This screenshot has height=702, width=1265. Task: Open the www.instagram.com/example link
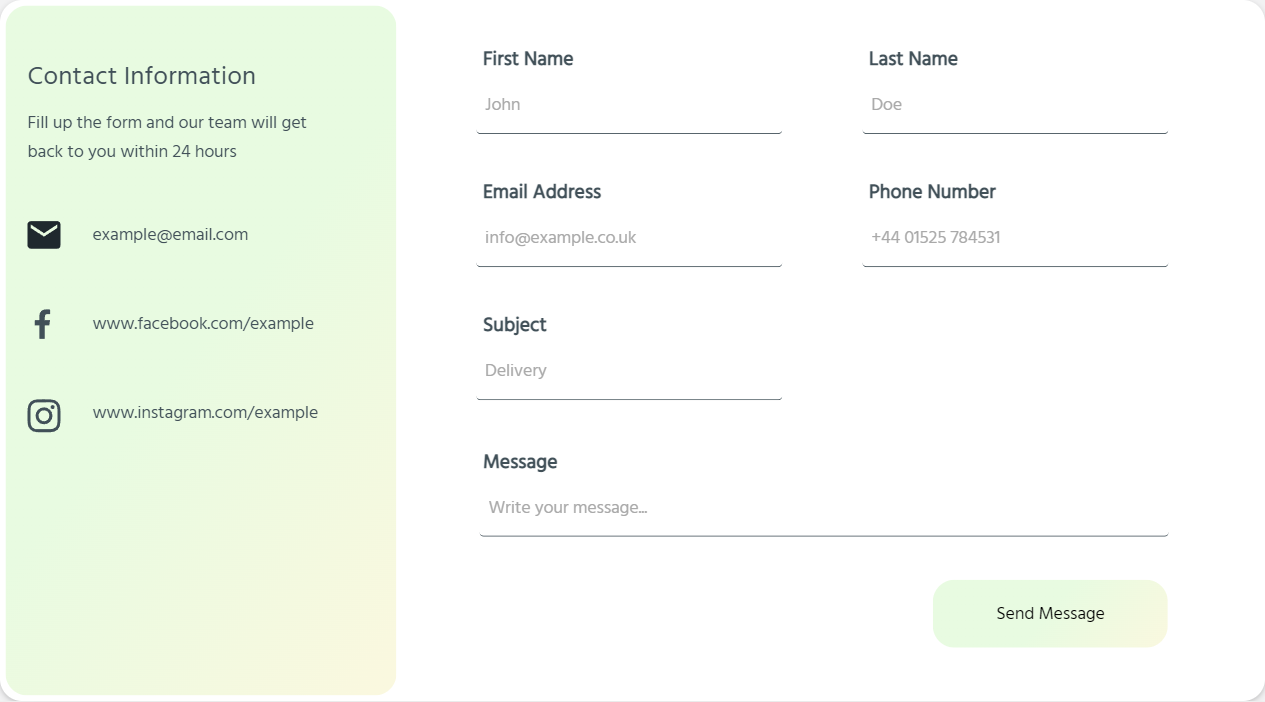tap(205, 413)
